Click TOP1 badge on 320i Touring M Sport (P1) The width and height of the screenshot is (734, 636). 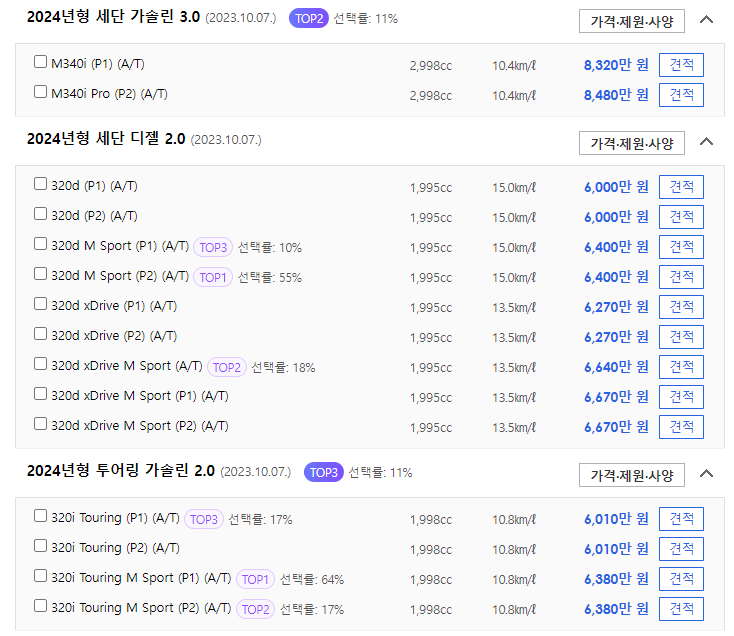[x=255, y=579]
